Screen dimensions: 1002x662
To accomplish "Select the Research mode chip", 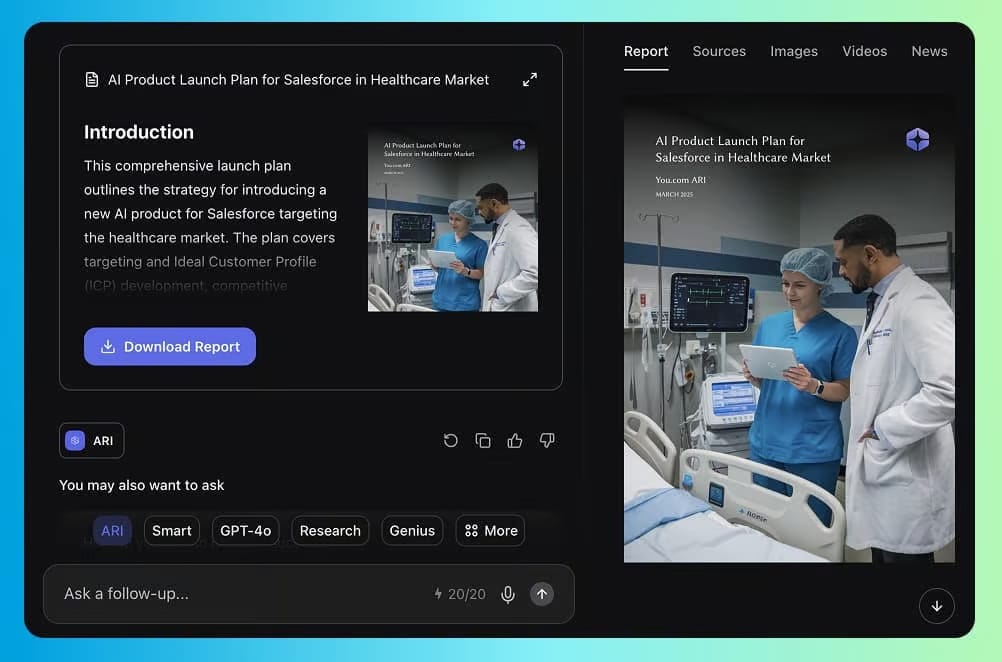I will (330, 530).
